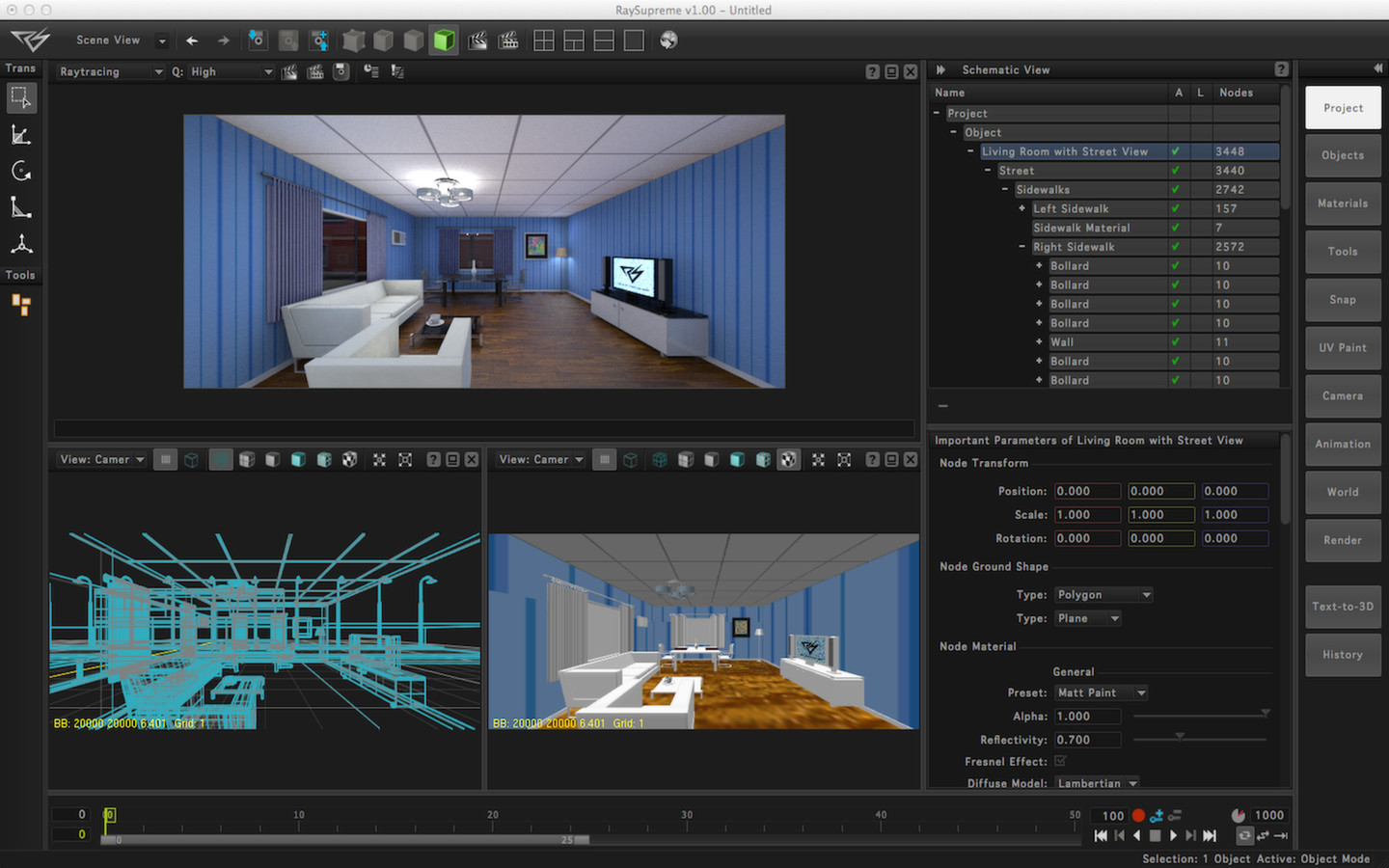
Task: Select the rotate tool in left sidebar
Action: (x=21, y=171)
